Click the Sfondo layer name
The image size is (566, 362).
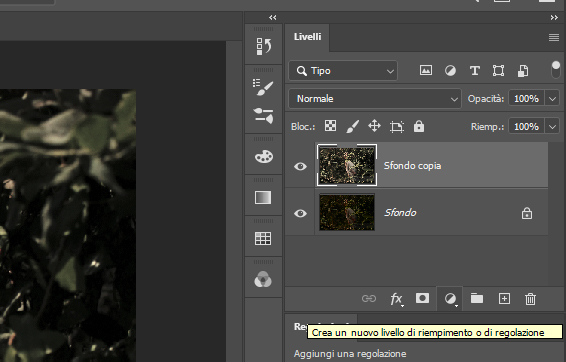pos(400,213)
